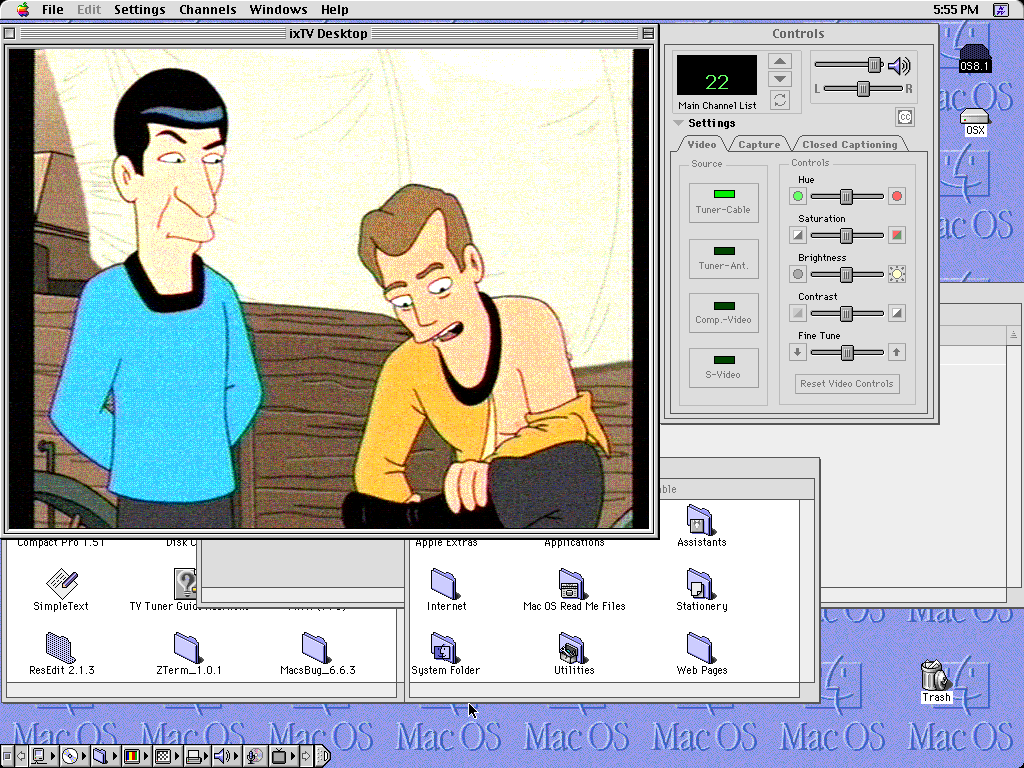Collapse the Settings disclosure triangle

pyautogui.click(x=679, y=124)
